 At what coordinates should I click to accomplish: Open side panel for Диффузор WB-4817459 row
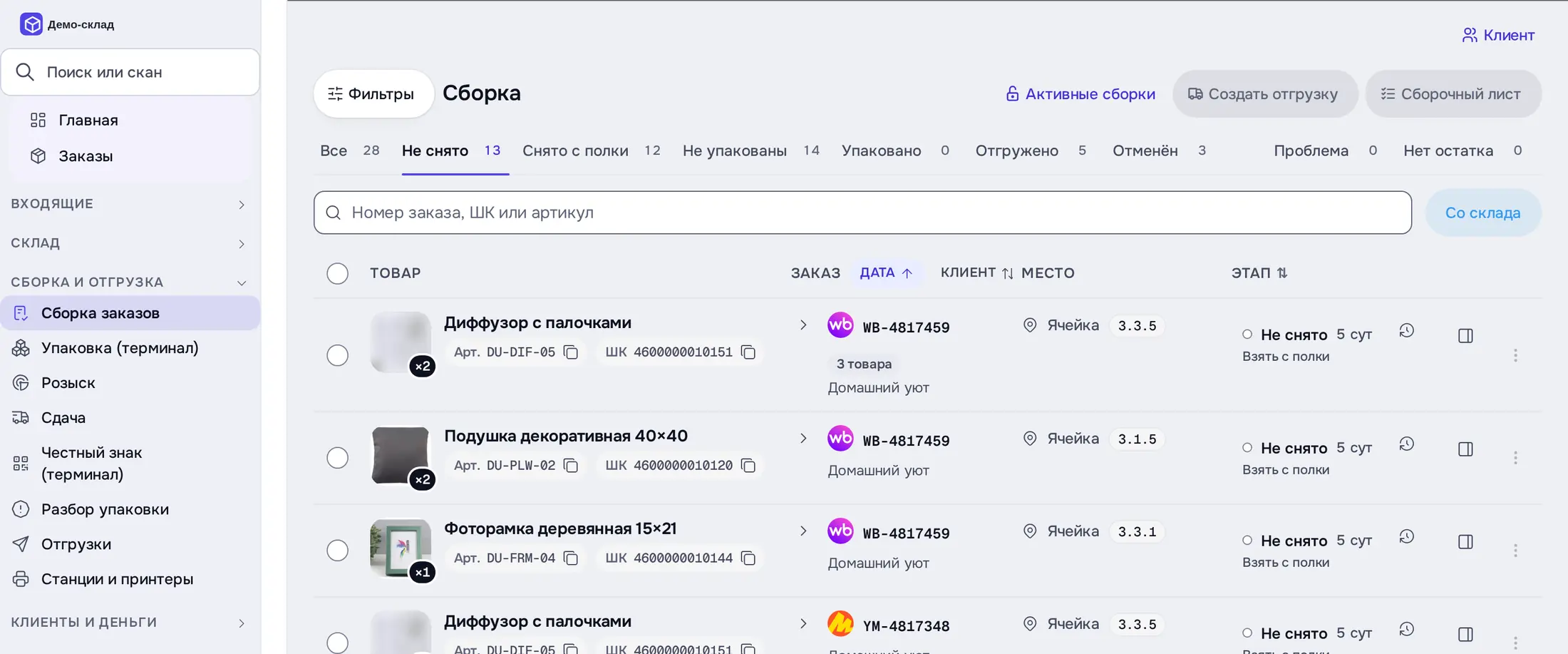click(x=1465, y=336)
